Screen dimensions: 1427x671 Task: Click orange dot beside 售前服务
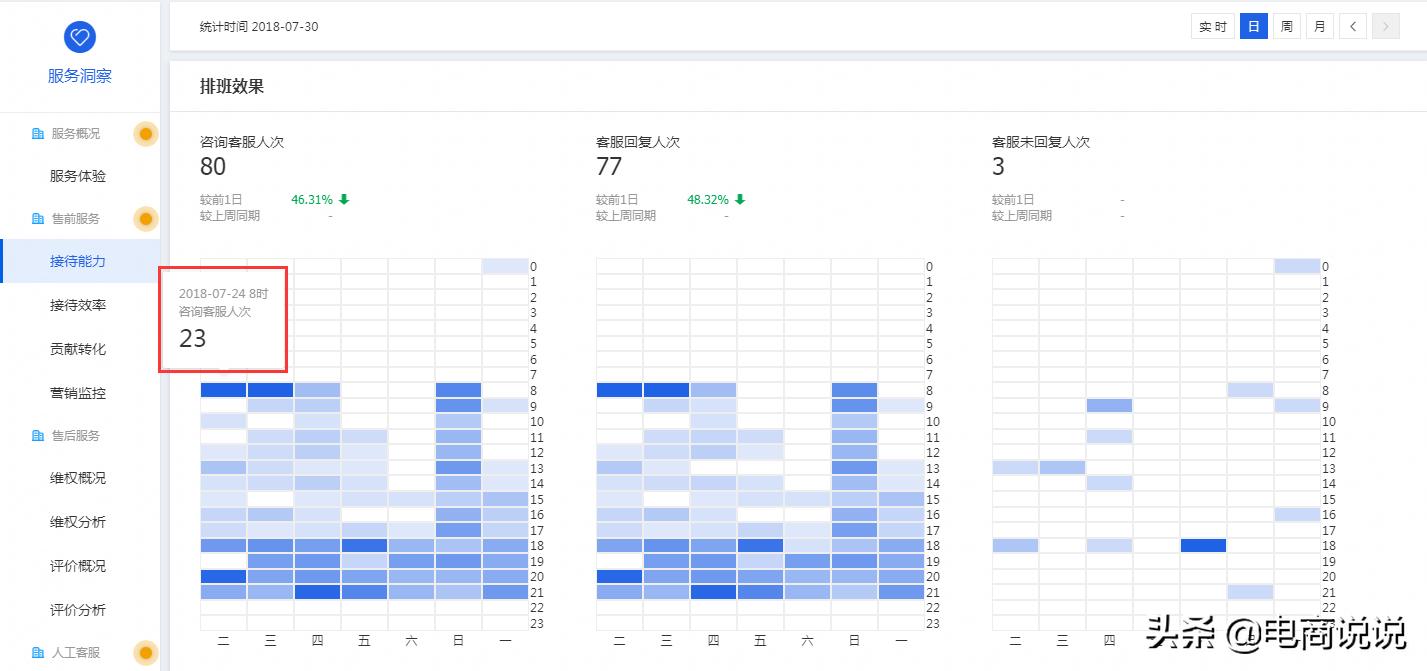click(146, 219)
